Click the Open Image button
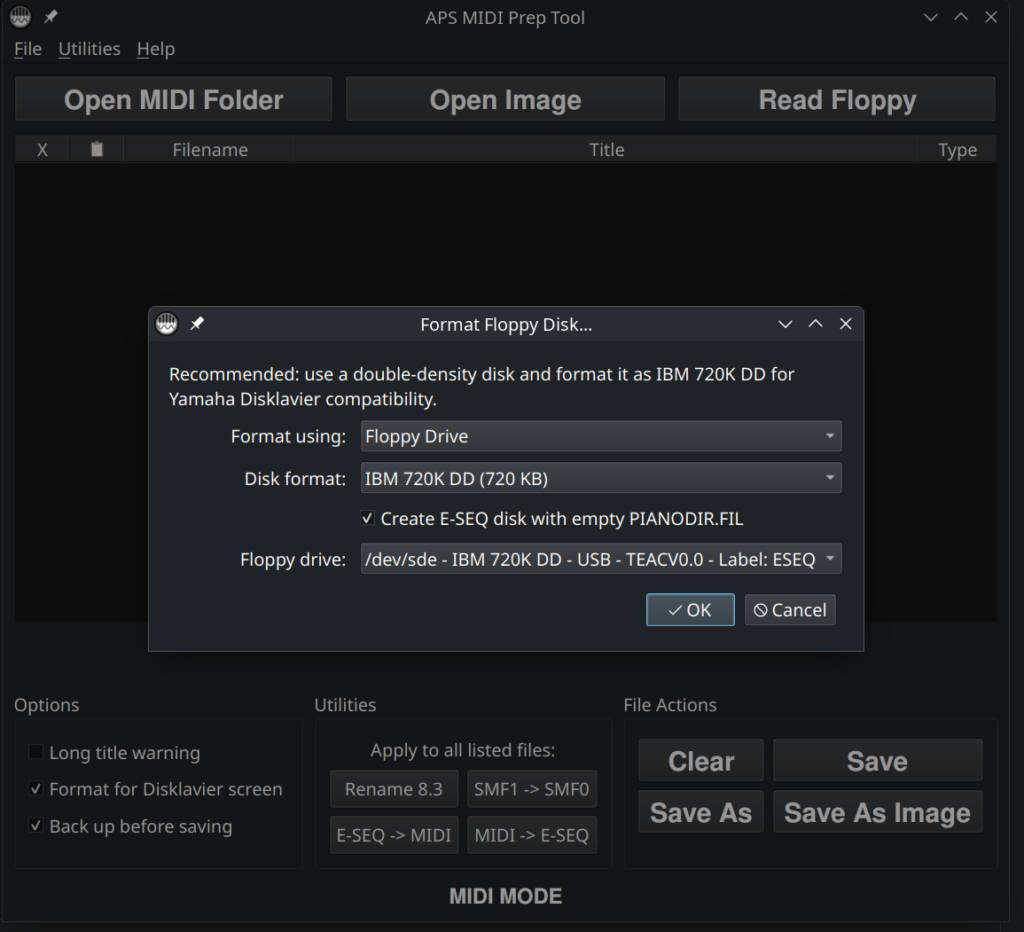The image size is (1024, 932). click(505, 99)
